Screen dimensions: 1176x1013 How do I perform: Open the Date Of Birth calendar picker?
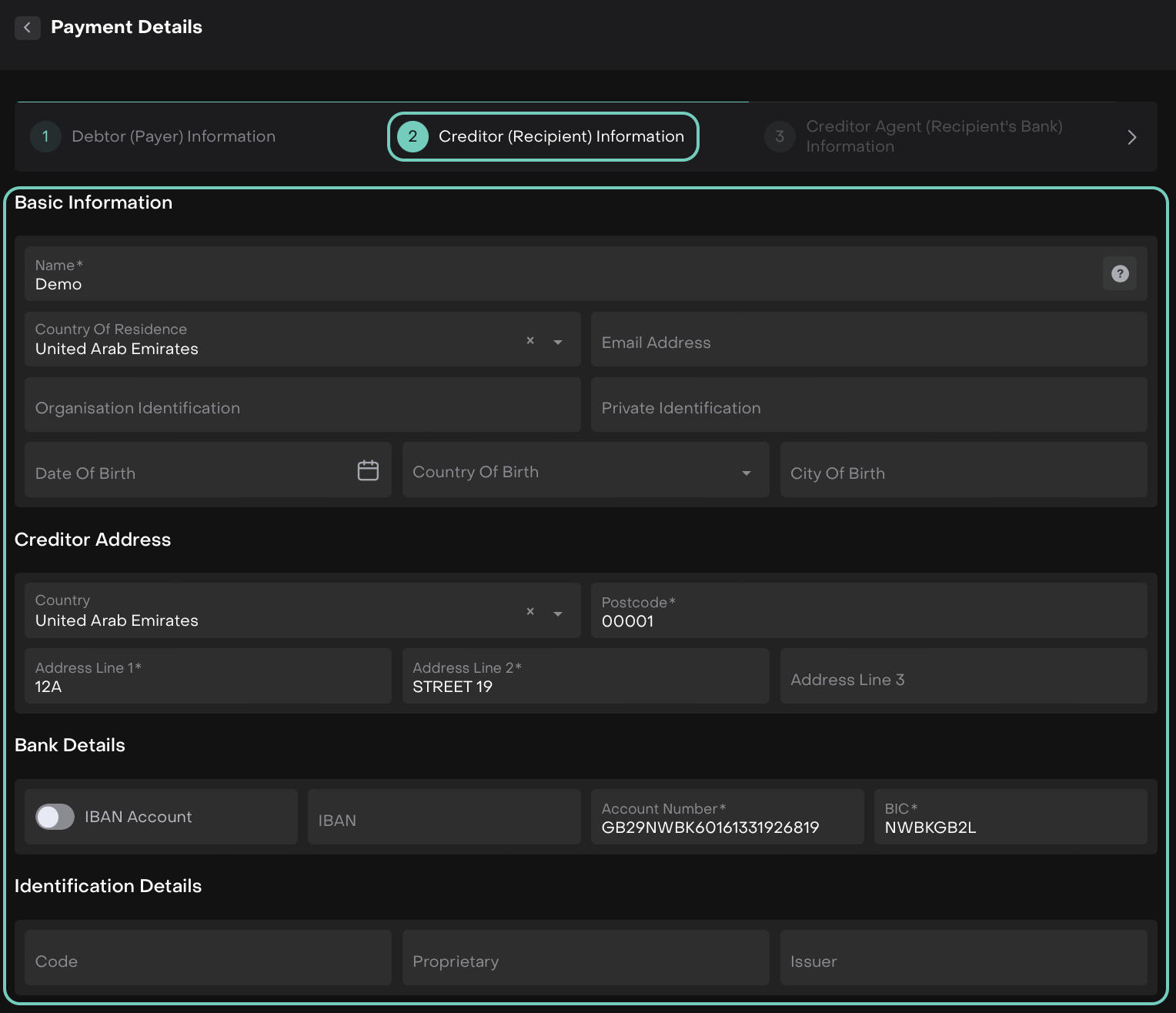click(368, 470)
